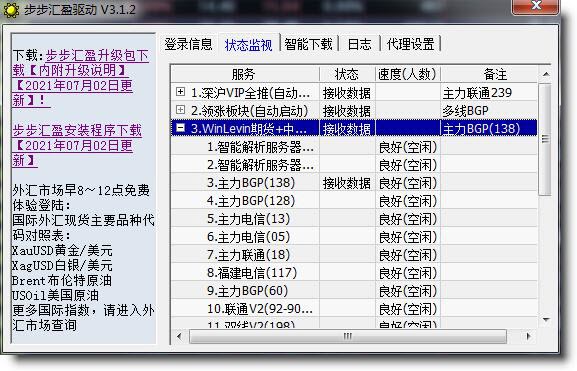The height and width of the screenshot is (371, 577).
Task: Click the USOil美国原油 text line
Action: pos(55,295)
